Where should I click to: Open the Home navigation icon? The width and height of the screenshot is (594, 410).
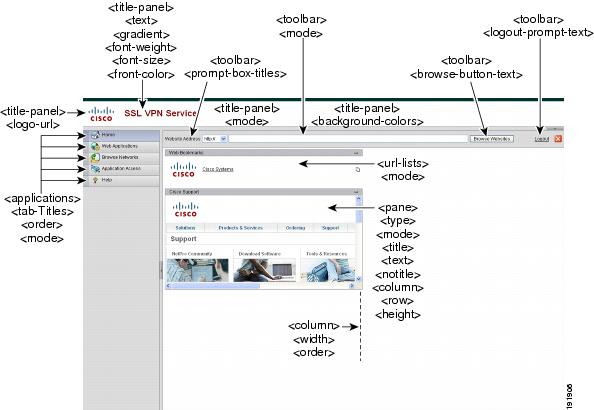(x=95, y=135)
